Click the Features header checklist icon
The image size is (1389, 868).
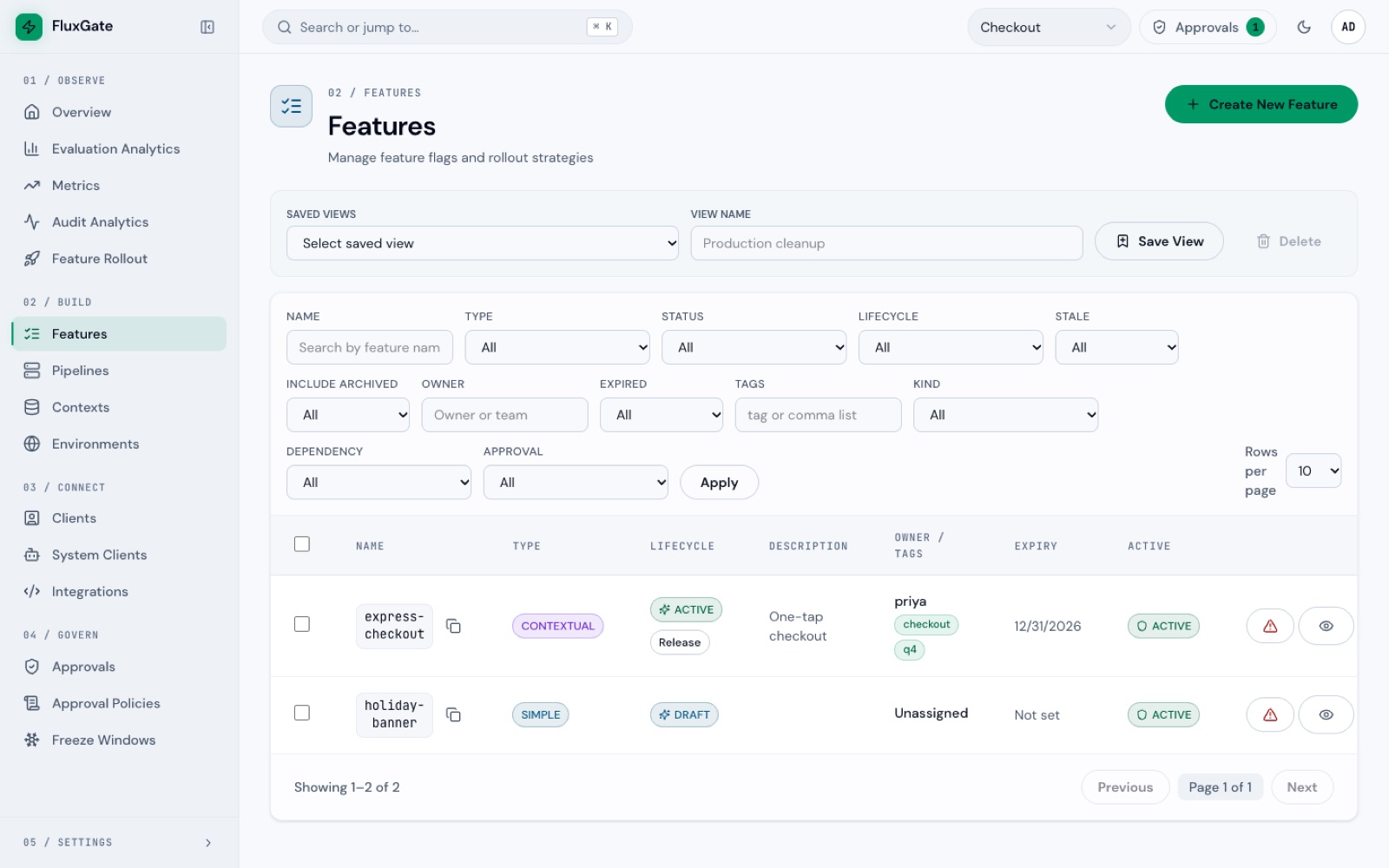(x=291, y=106)
